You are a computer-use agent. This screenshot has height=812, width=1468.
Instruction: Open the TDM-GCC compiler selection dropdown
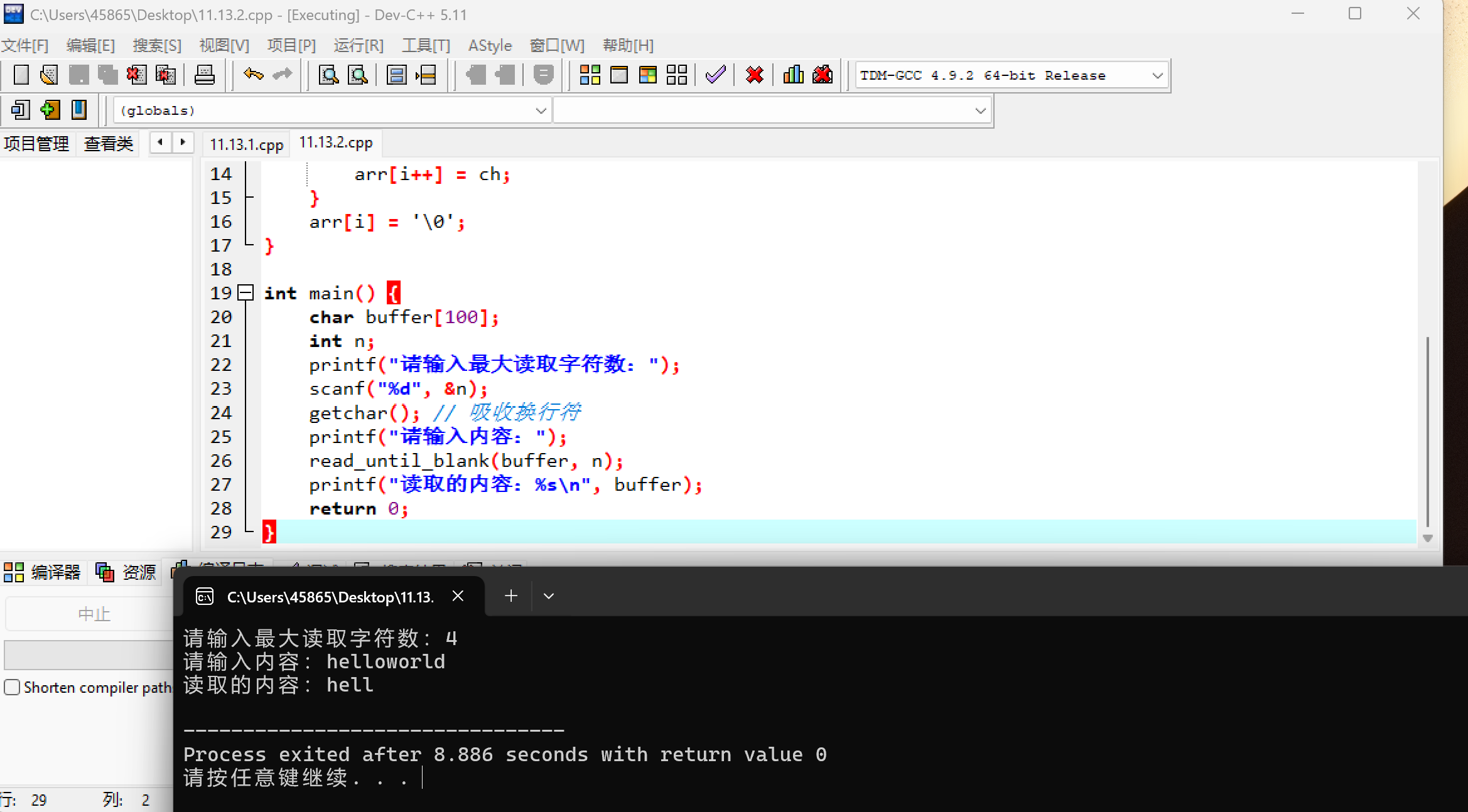click(x=1157, y=75)
